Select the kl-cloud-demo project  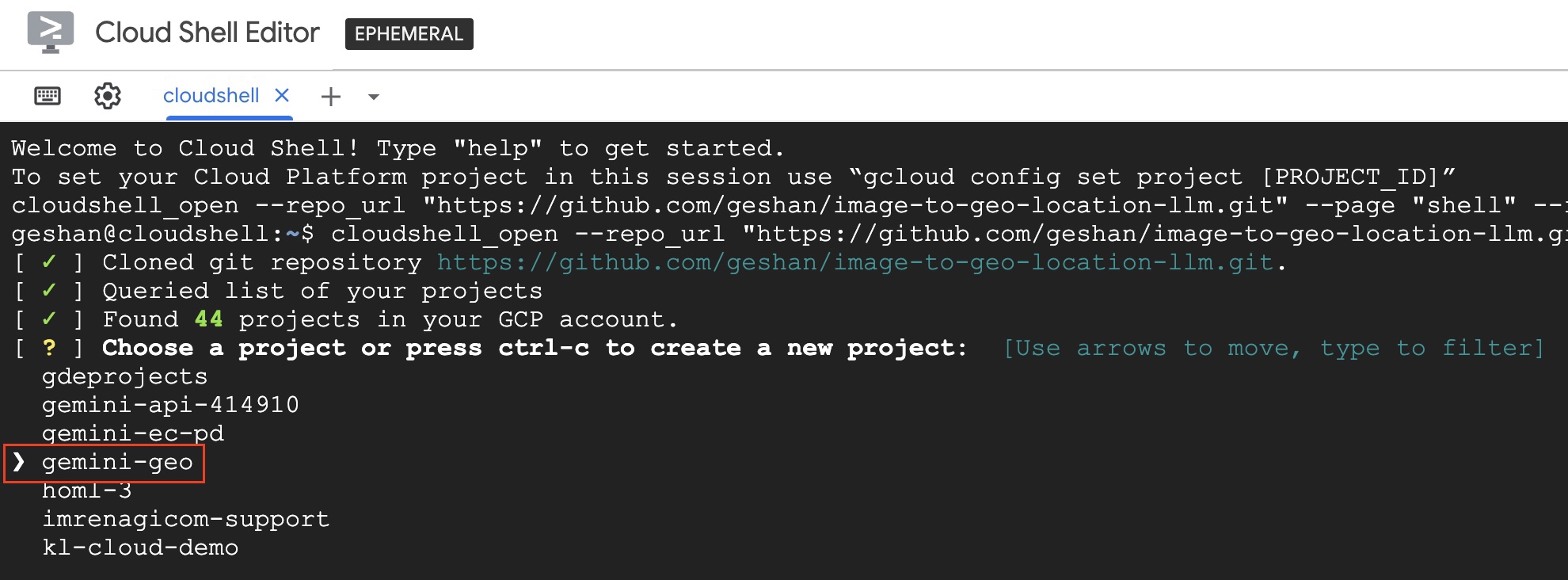(x=139, y=547)
